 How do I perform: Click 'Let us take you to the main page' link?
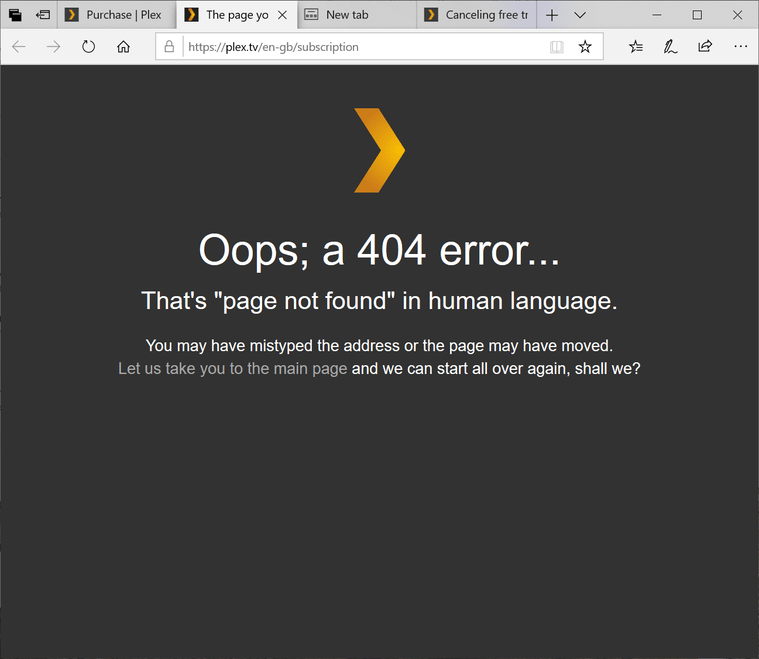233,368
